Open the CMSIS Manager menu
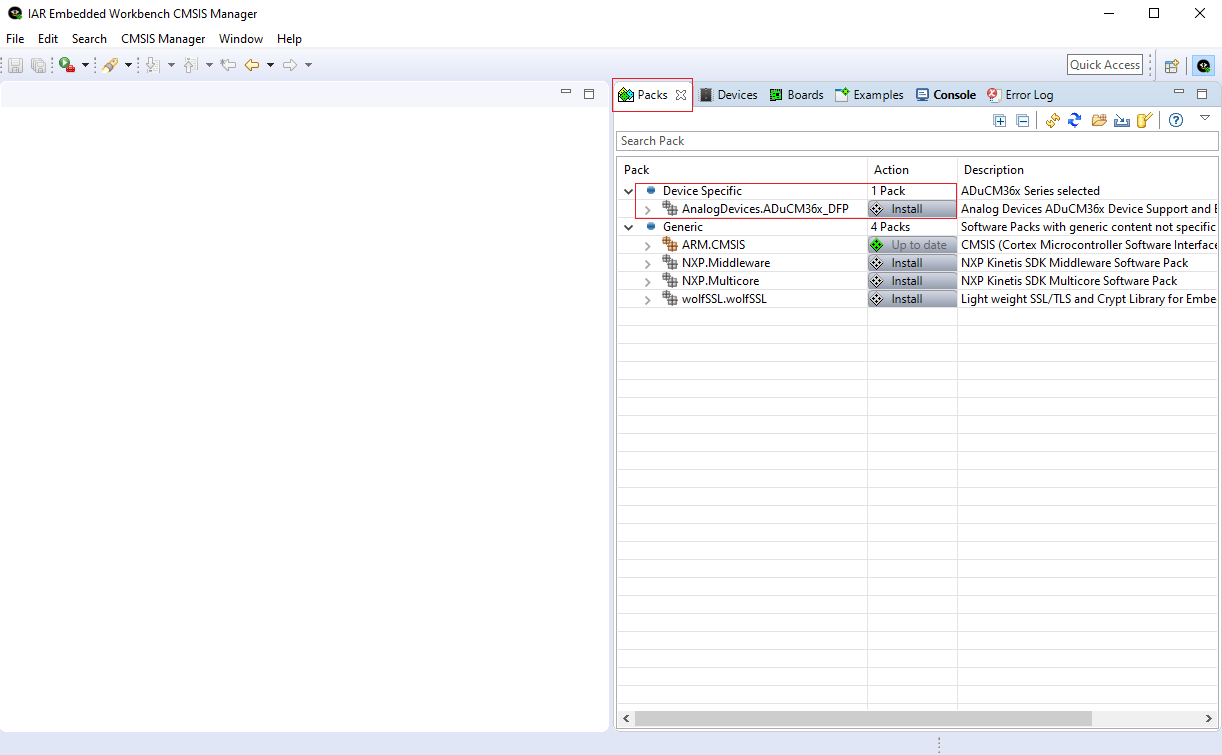 [163, 39]
